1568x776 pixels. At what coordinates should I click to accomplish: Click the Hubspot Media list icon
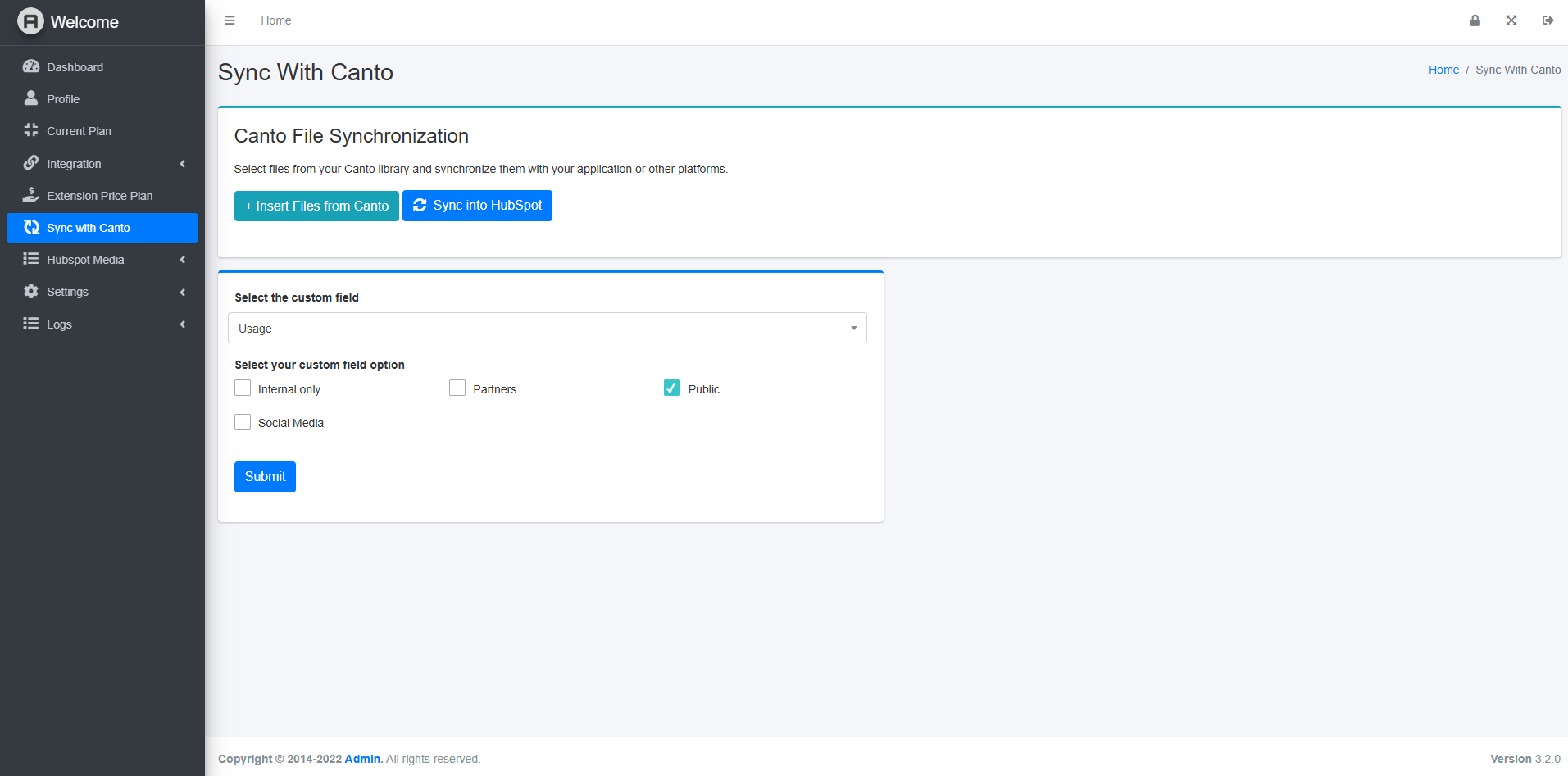(31, 259)
